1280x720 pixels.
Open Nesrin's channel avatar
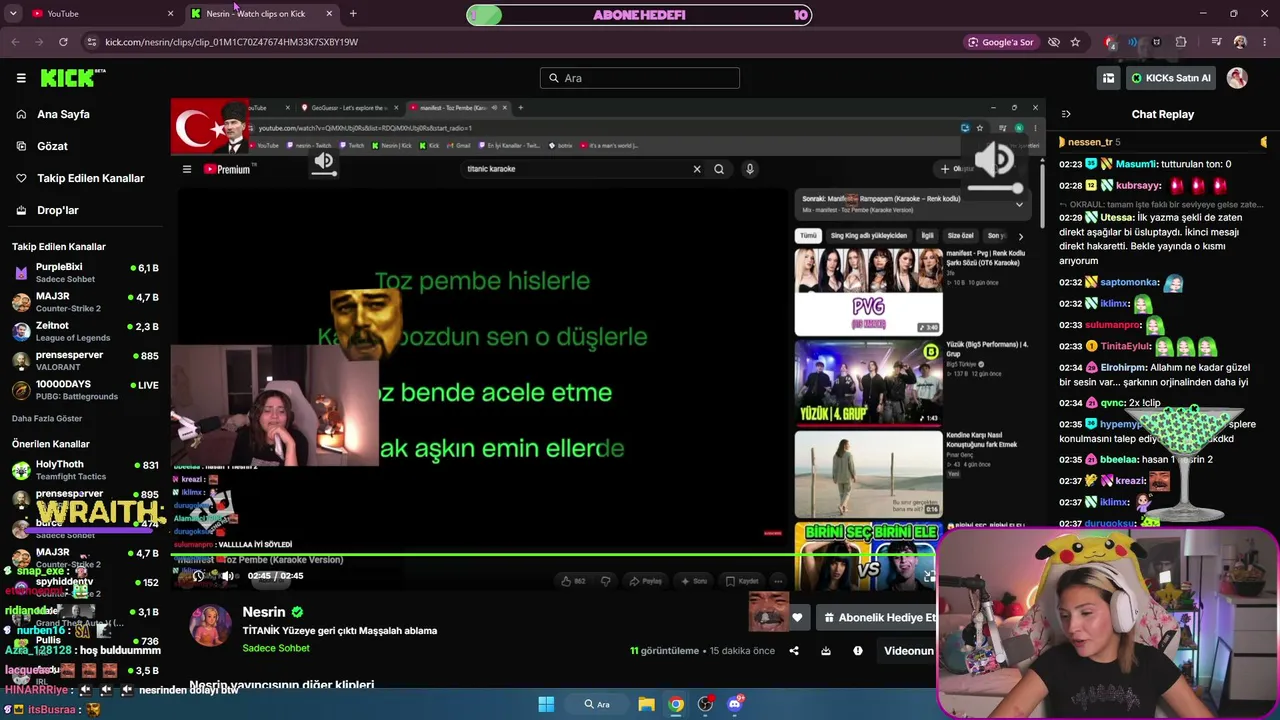click(x=211, y=626)
